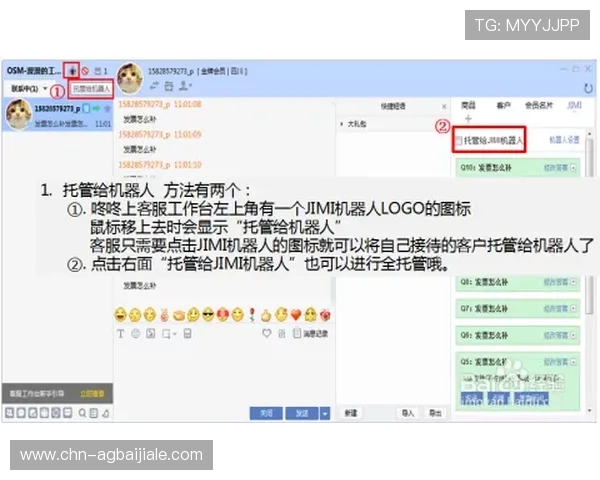Open the send button dropdown arrow
This screenshot has width=600, height=480.
[325, 413]
